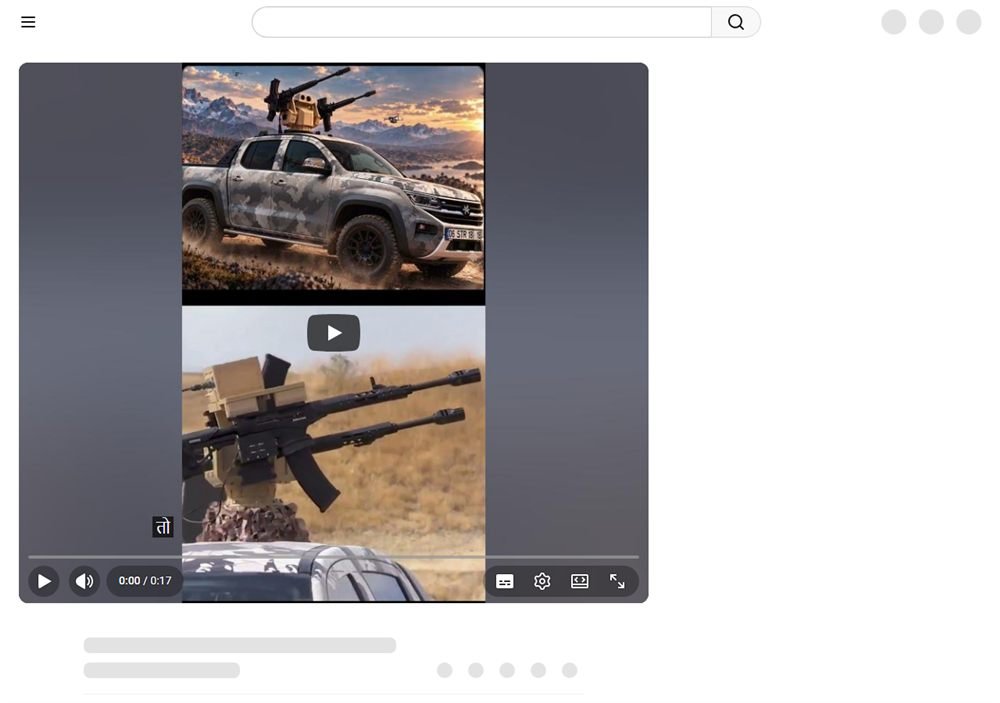
Task: Click the search magnifier button
Action: pos(735,22)
